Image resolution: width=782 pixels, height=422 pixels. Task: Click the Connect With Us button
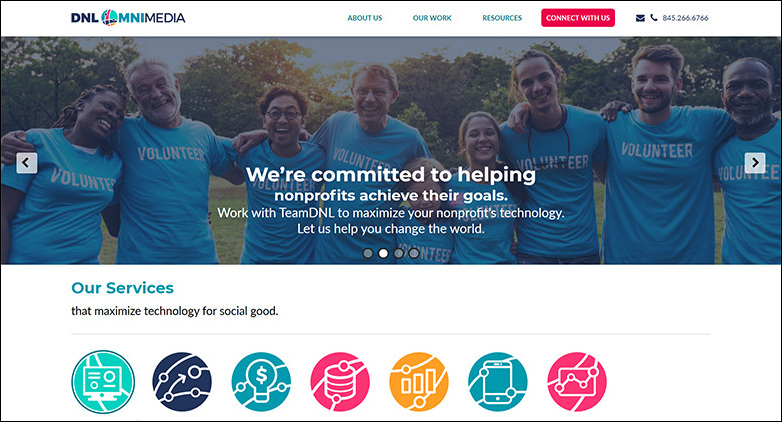point(578,18)
